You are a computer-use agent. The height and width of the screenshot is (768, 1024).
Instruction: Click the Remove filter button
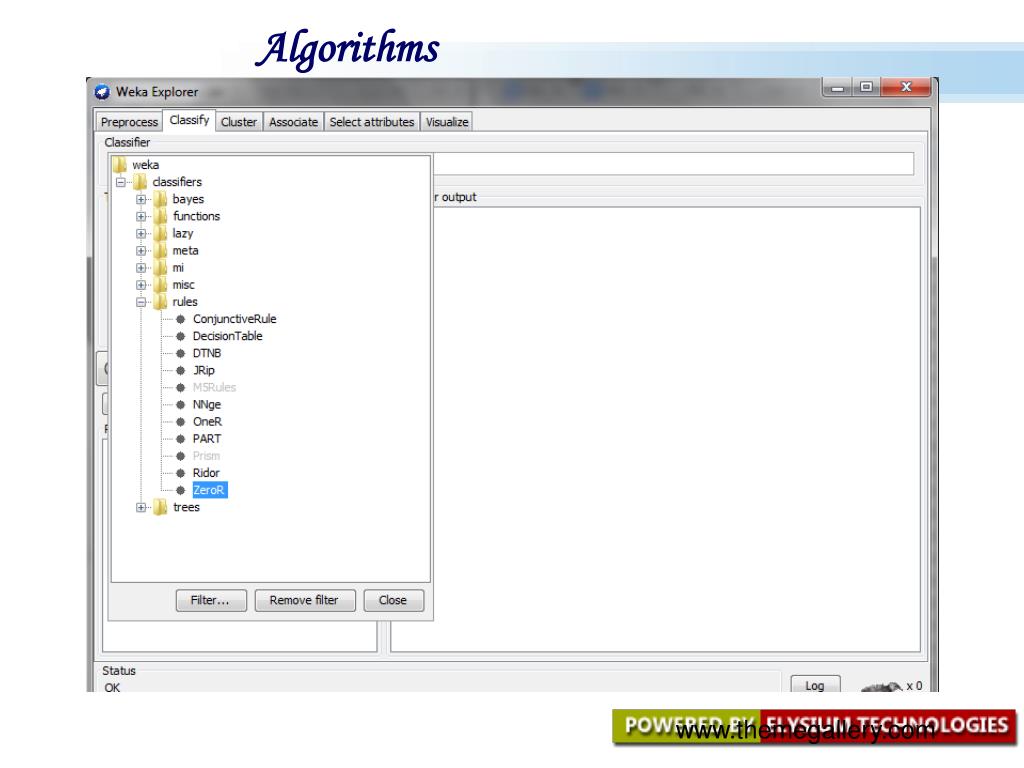click(304, 600)
